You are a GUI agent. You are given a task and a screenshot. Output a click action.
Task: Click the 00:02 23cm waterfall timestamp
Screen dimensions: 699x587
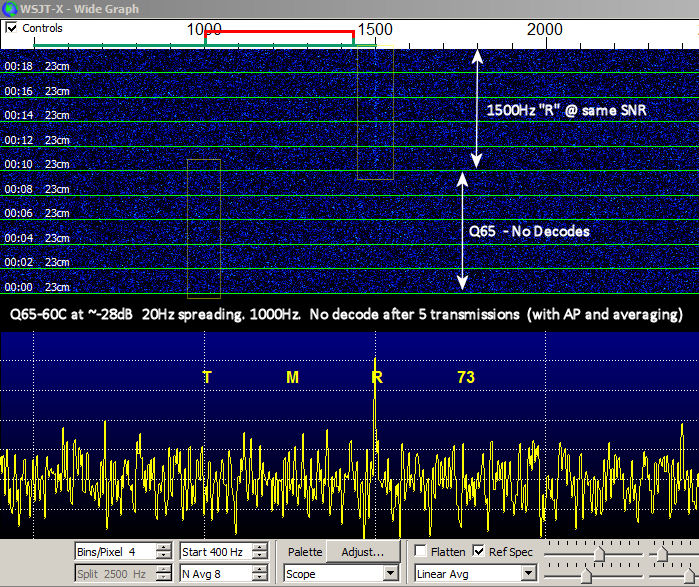[37, 263]
